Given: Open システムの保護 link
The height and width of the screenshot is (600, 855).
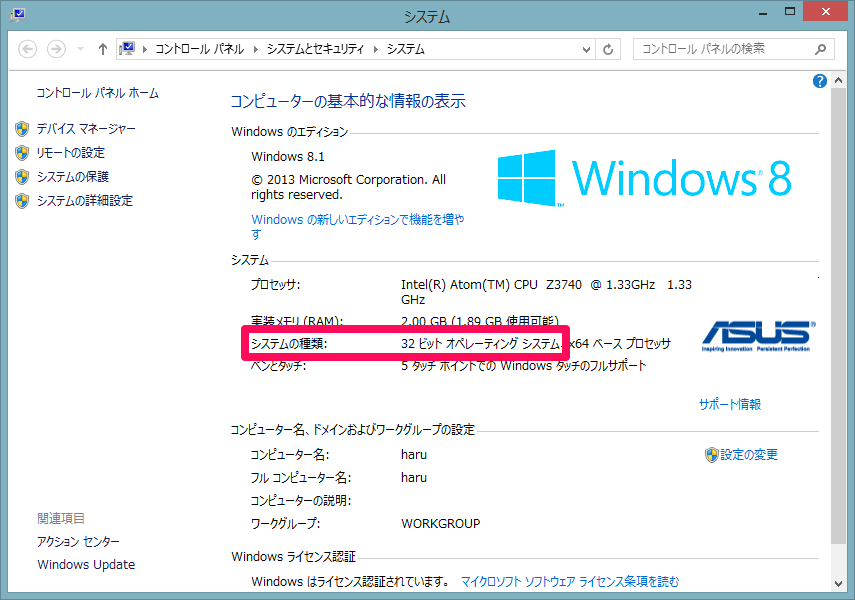Looking at the screenshot, I should click(x=73, y=177).
